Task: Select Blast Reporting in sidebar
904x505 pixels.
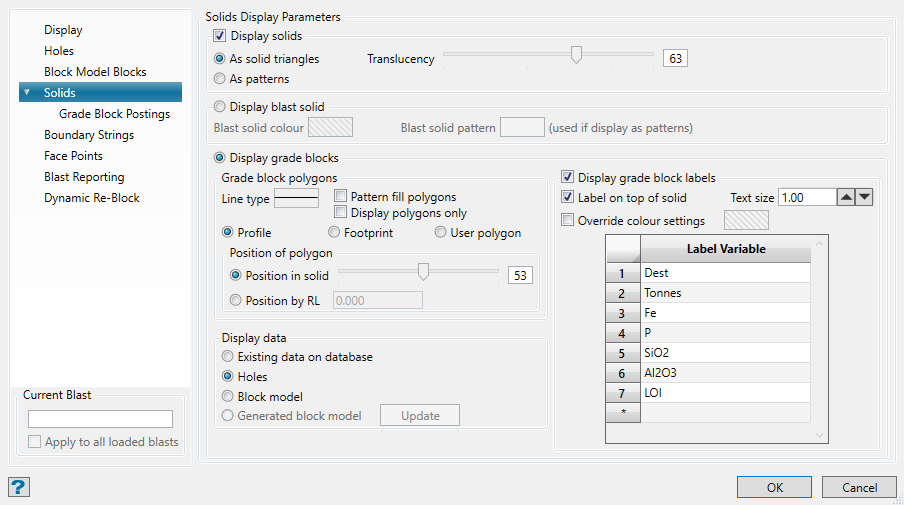Action: [x=84, y=177]
